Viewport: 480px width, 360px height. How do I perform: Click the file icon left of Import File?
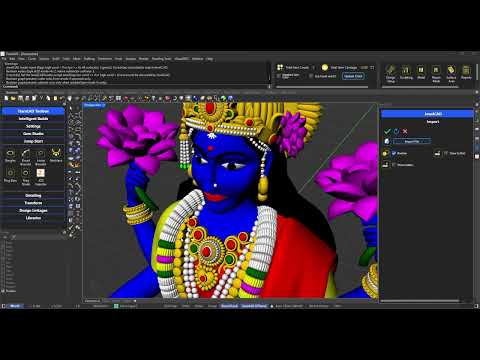(x=387, y=141)
